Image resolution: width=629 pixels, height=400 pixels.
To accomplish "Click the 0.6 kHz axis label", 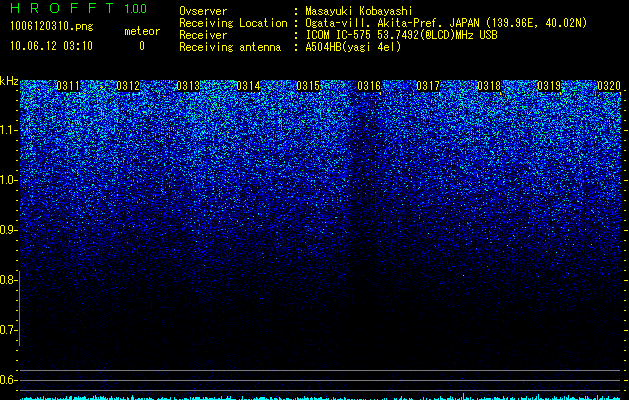I will point(7,380).
